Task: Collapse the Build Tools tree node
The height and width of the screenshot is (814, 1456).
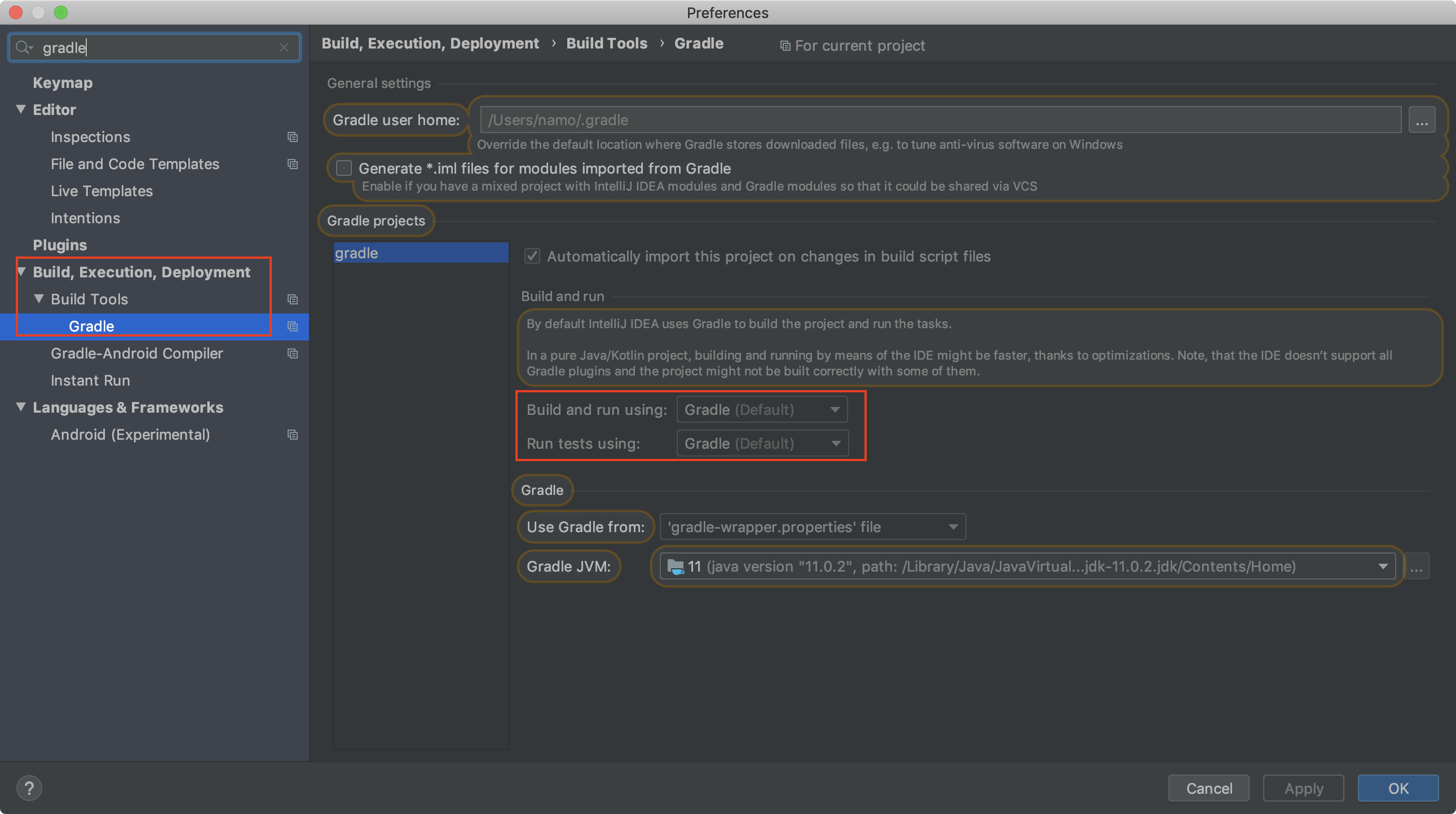Action: point(39,299)
